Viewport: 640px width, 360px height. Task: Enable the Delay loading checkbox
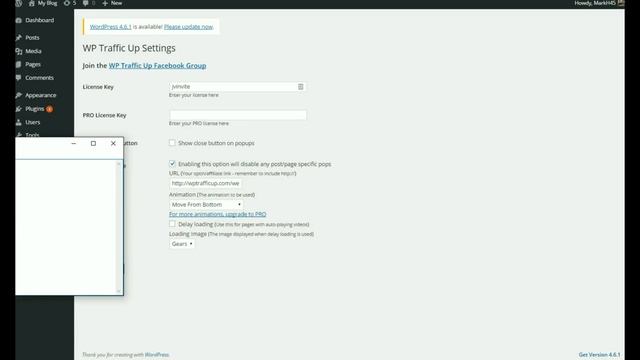click(x=172, y=224)
